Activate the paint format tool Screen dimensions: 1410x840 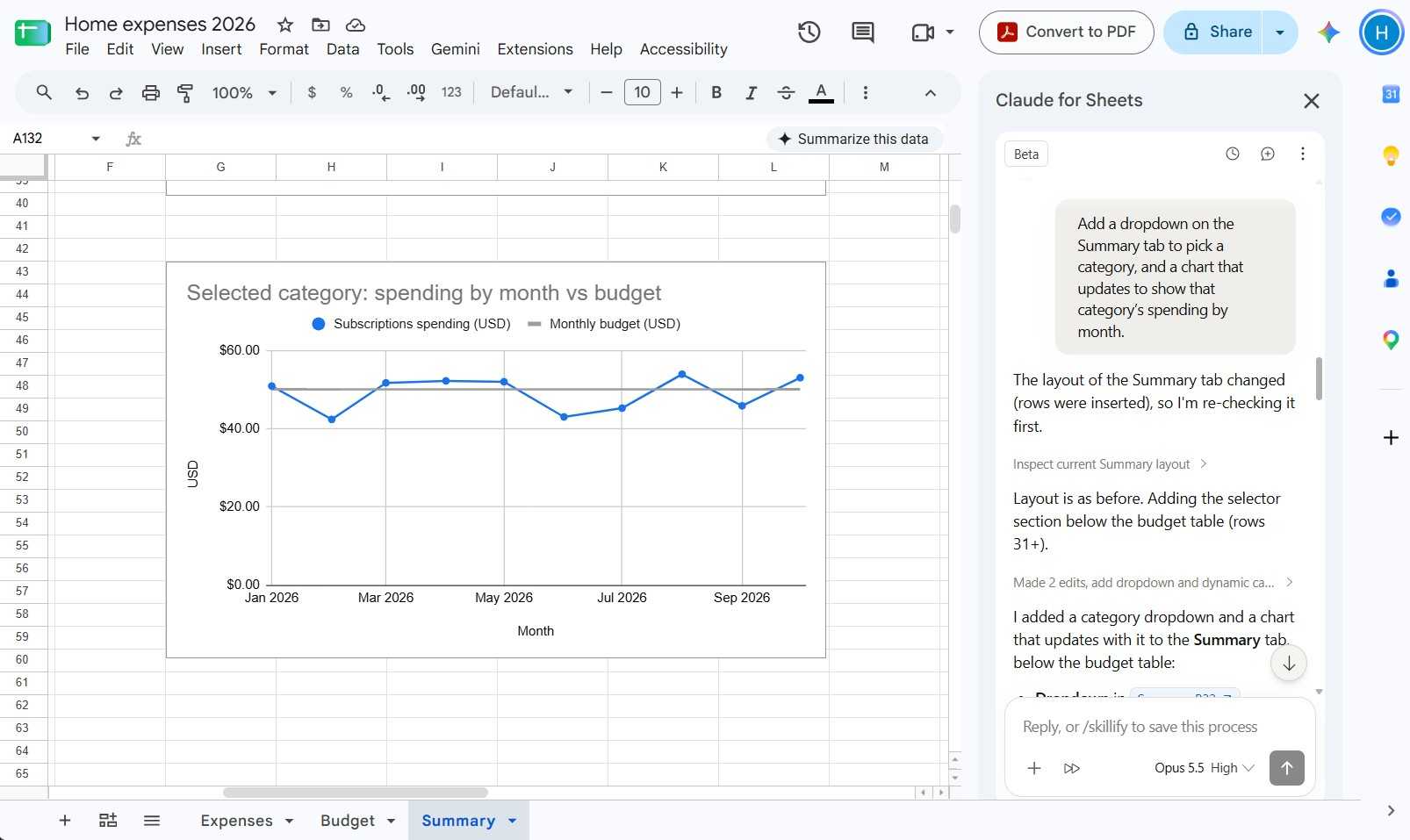[x=185, y=92]
